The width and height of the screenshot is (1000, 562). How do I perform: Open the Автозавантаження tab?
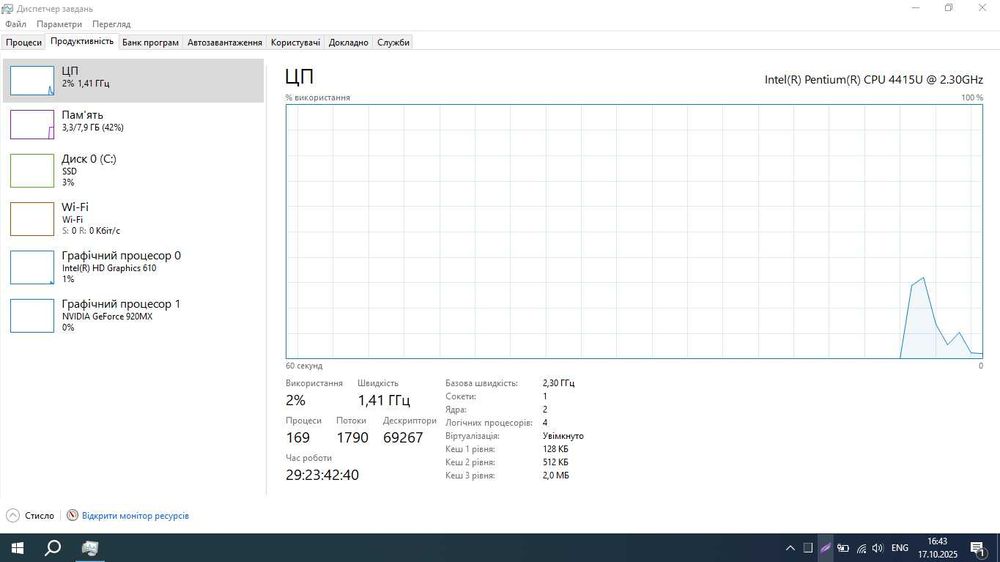(x=224, y=42)
